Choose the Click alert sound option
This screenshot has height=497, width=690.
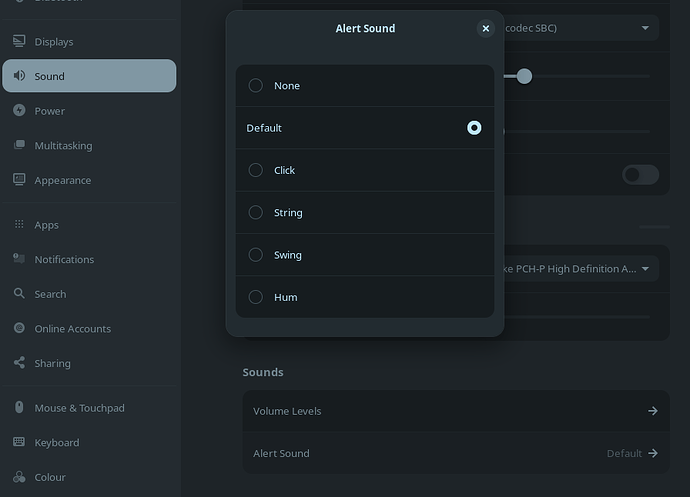[x=365, y=170]
